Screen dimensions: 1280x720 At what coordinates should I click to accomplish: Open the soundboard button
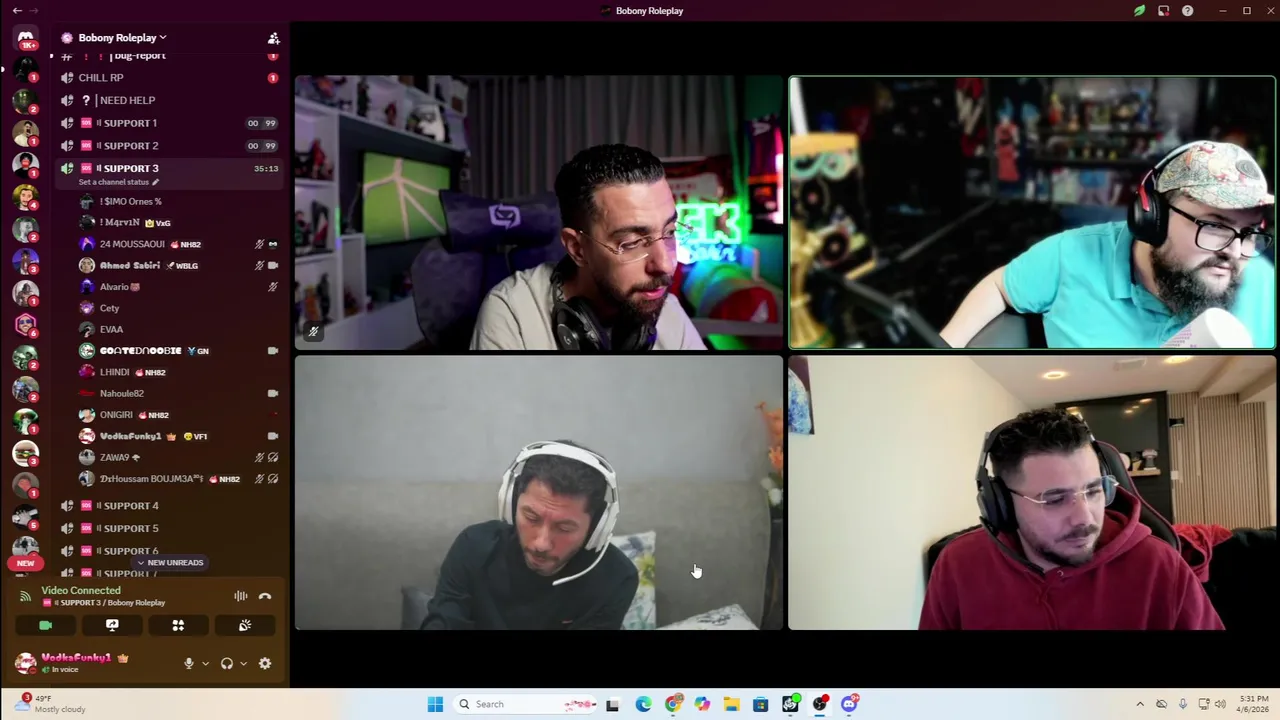pyautogui.click(x=245, y=625)
